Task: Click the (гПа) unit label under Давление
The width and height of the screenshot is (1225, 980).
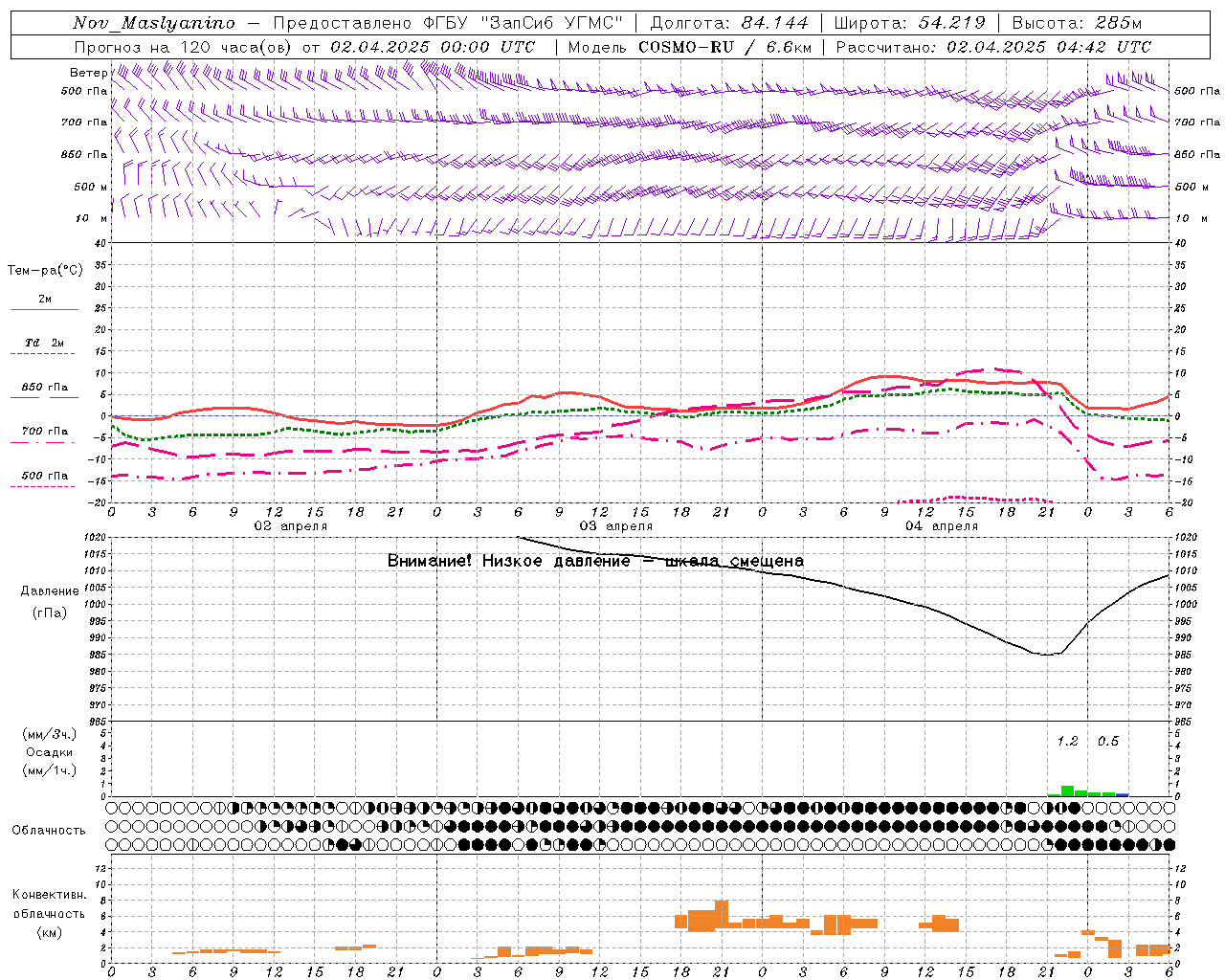Action: pyautogui.click(x=50, y=613)
